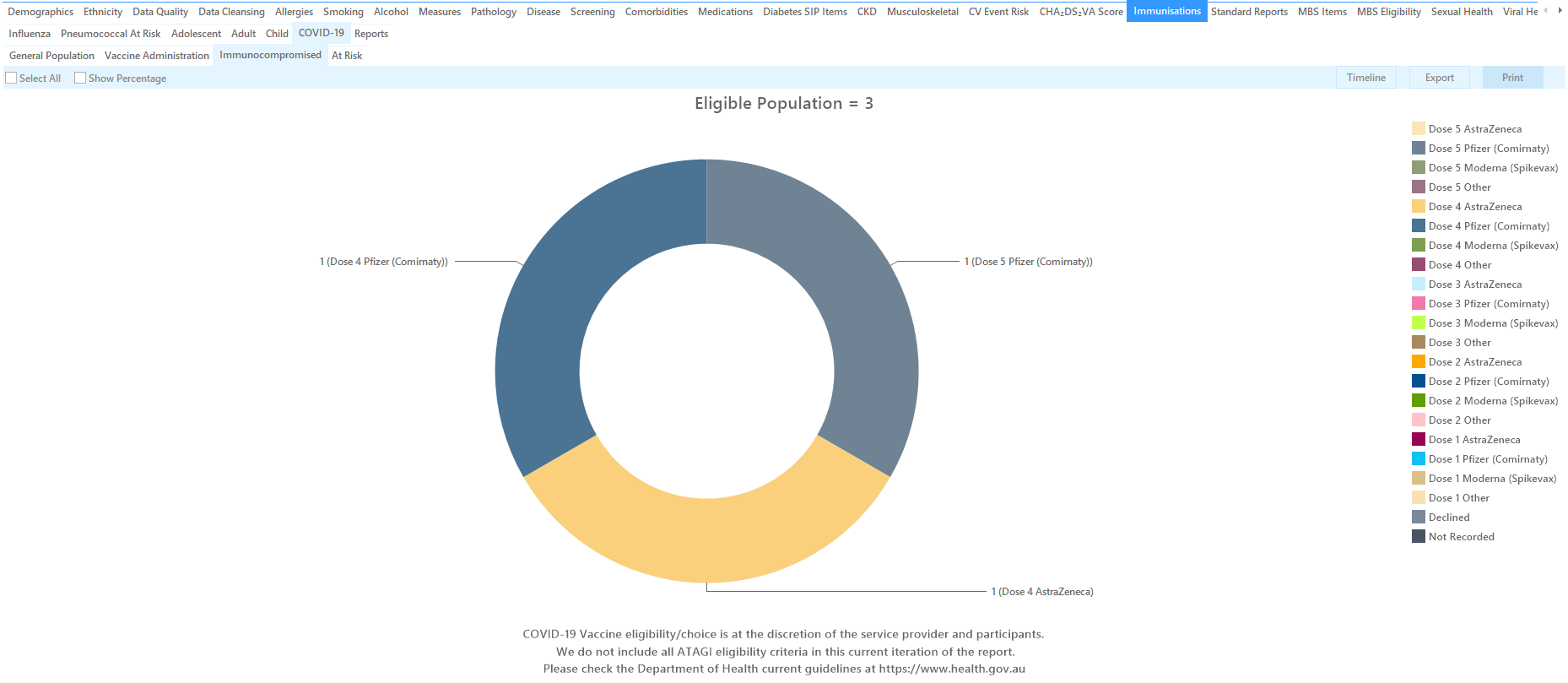1568x683 pixels.
Task: Go to the Data Cleansing tab
Action: point(231,12)
